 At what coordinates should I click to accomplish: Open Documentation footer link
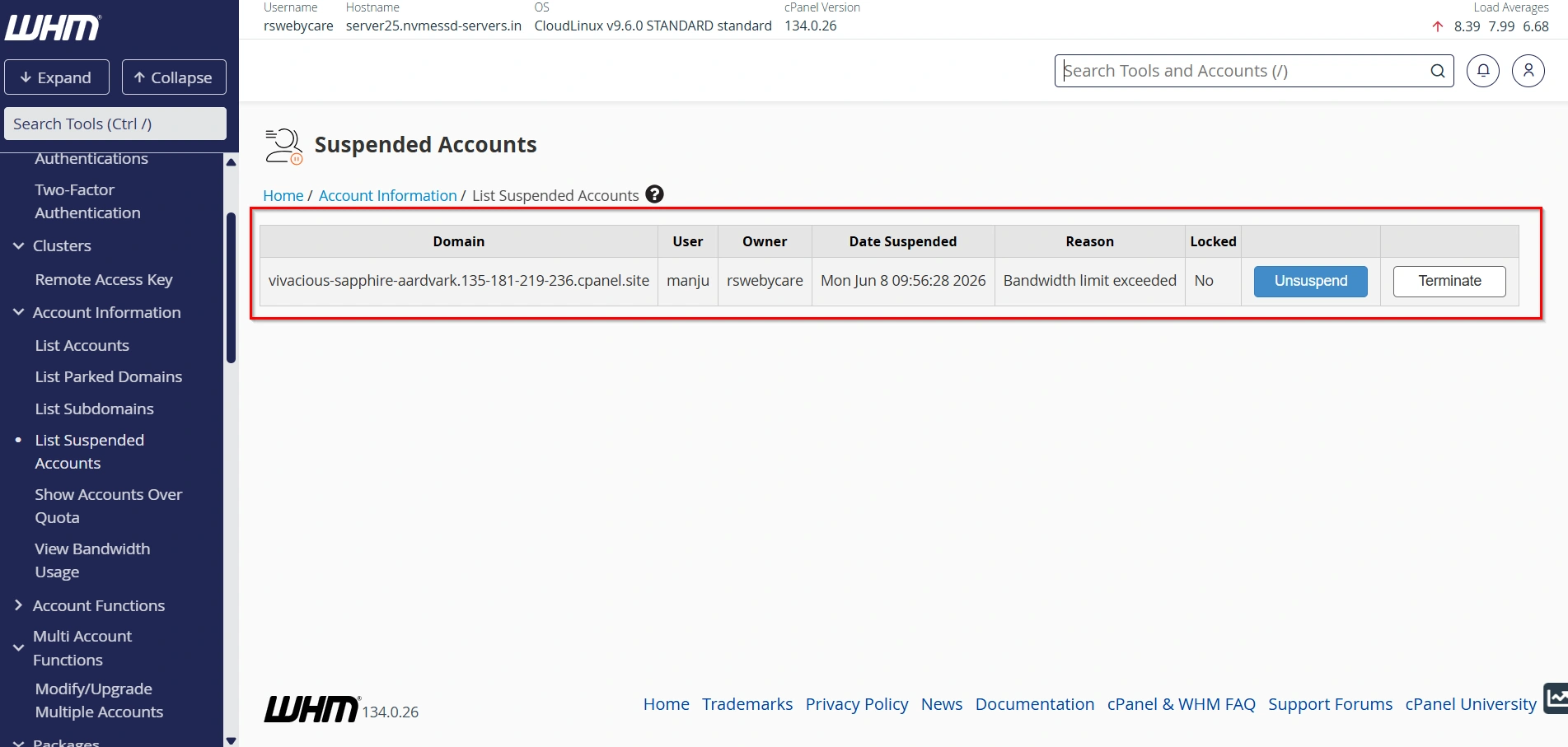1035,704
